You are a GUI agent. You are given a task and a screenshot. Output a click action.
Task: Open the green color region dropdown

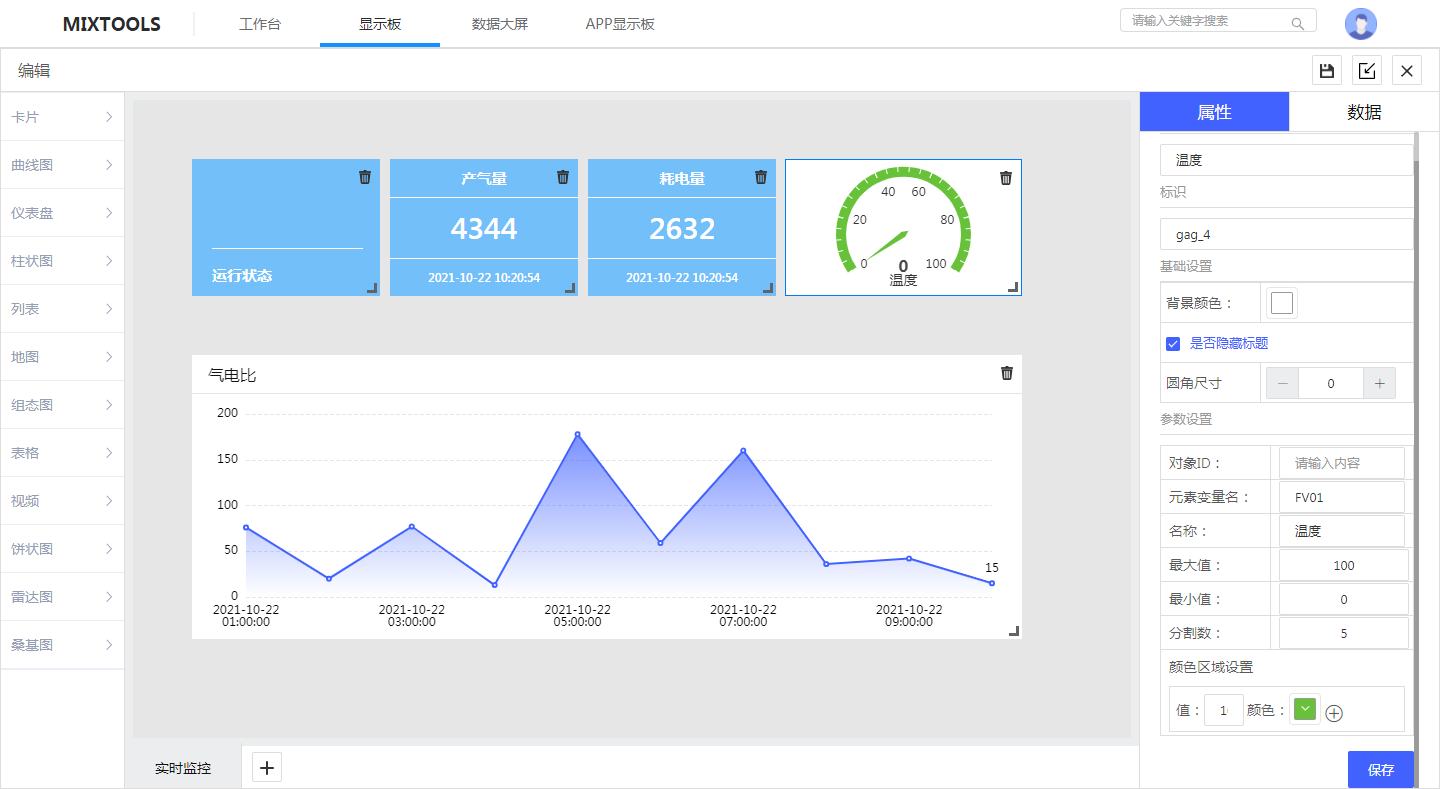coord(1305,709)
